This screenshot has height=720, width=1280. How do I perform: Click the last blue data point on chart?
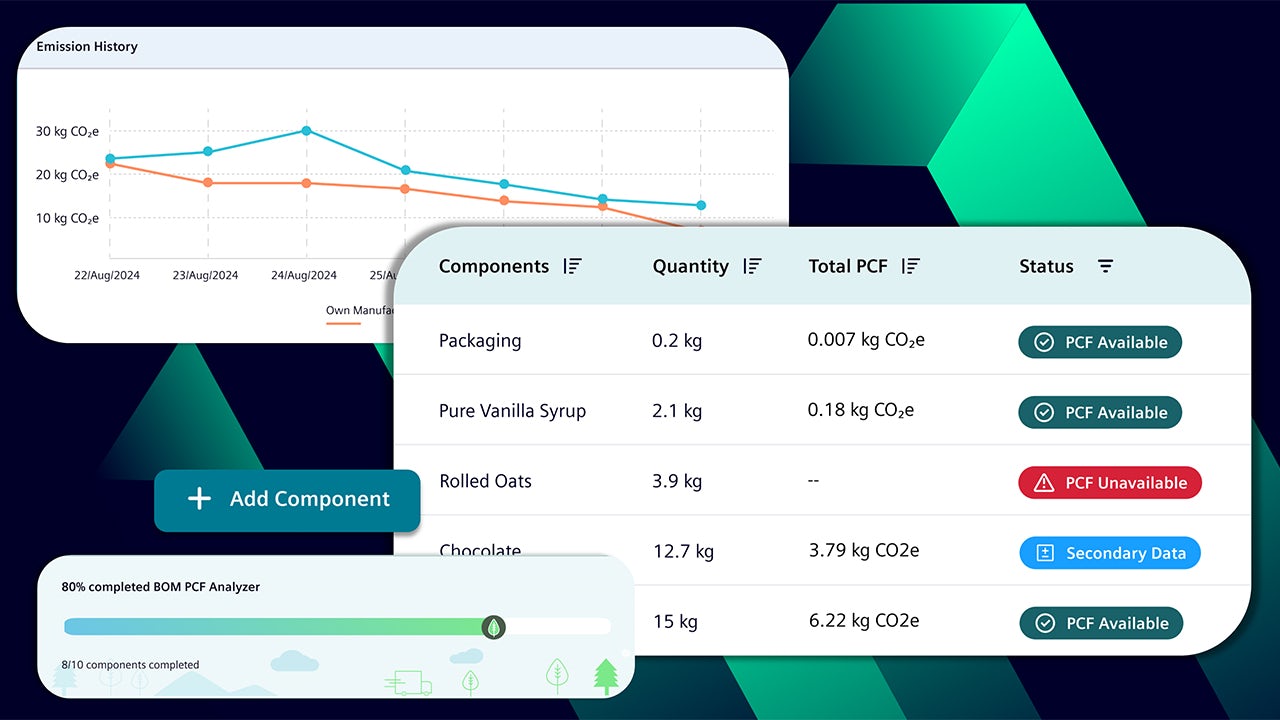701,205
